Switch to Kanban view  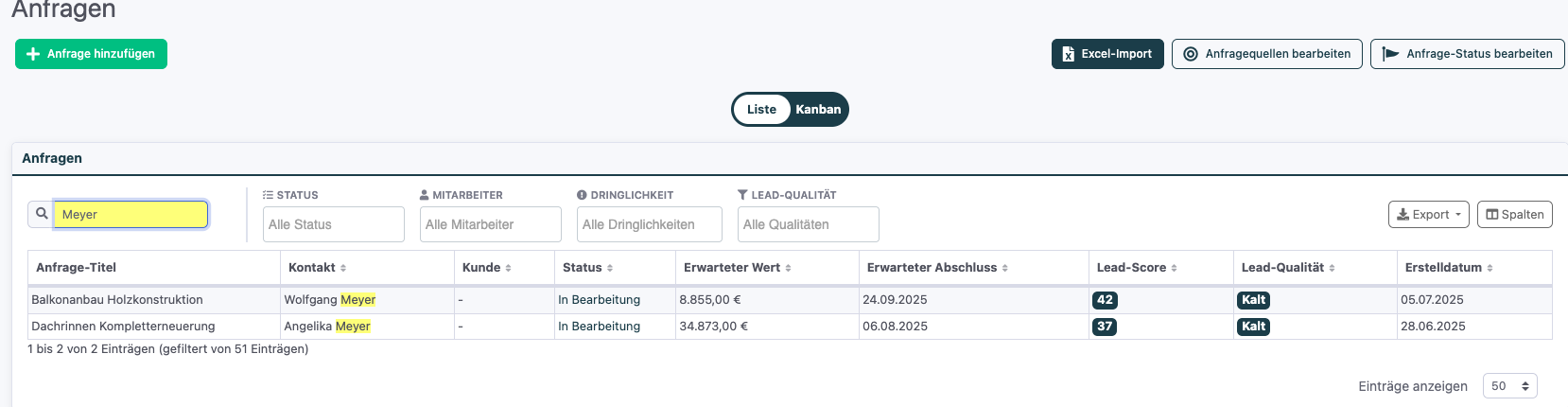click(x=818, y=109)
